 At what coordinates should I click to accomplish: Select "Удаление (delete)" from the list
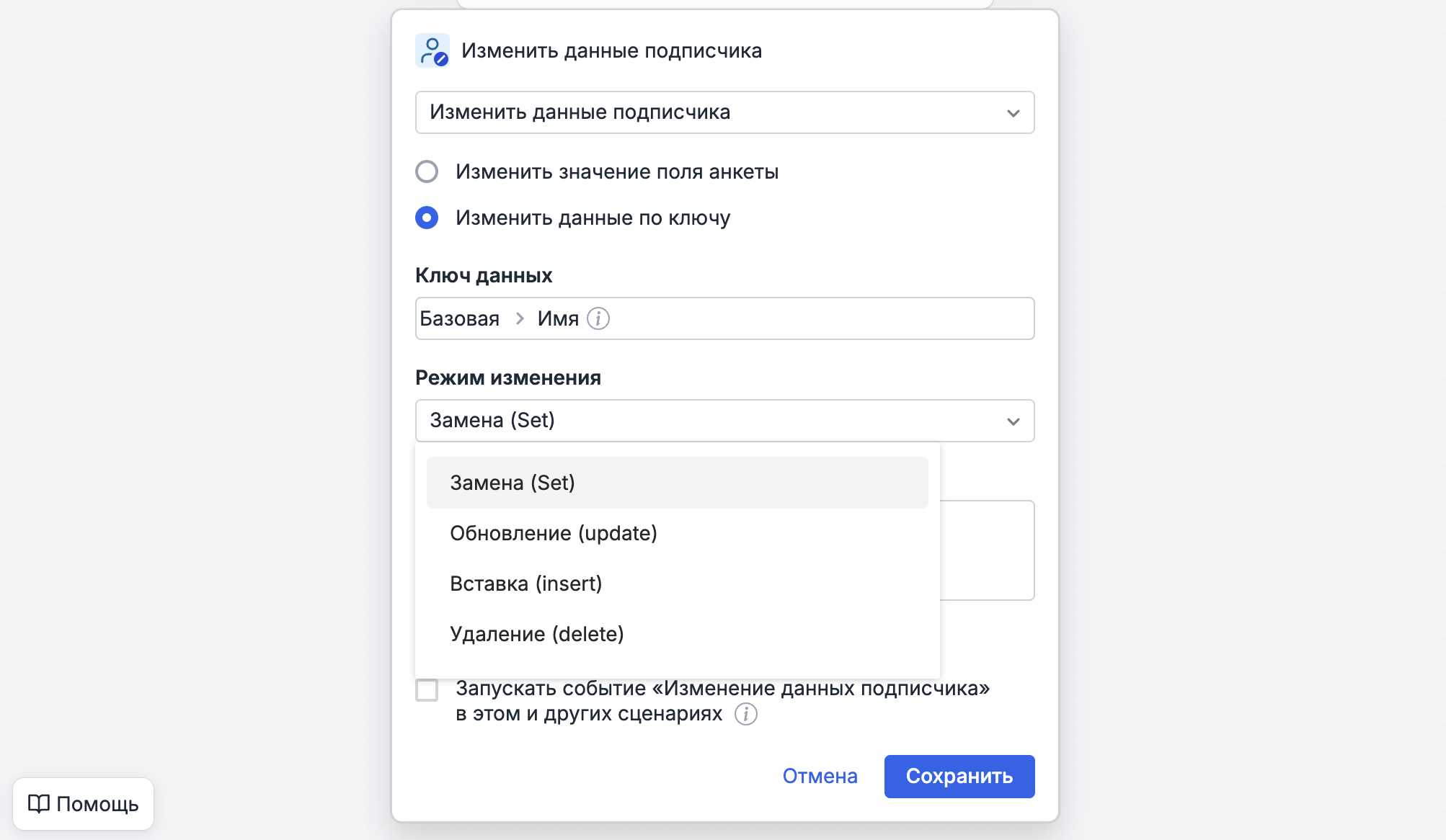537,634
